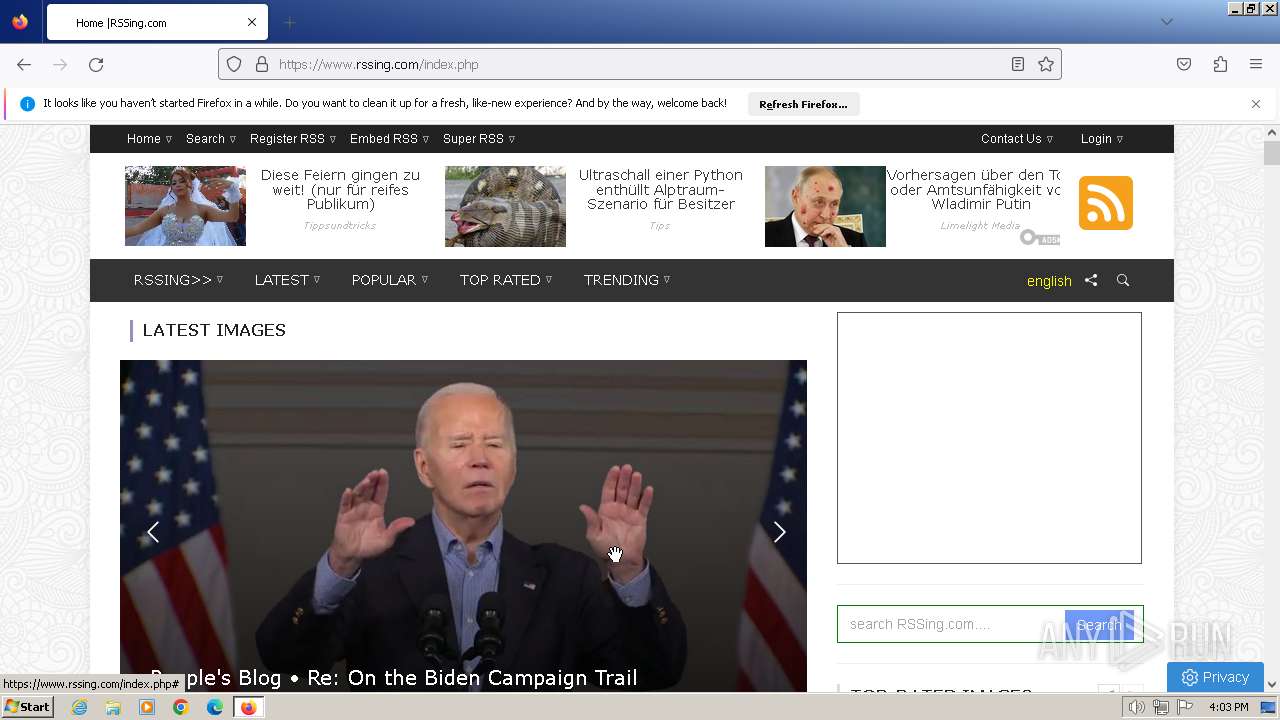Open File Explorer from taskbar
This screenshot has height=720, width=1280.
[113, 707]
